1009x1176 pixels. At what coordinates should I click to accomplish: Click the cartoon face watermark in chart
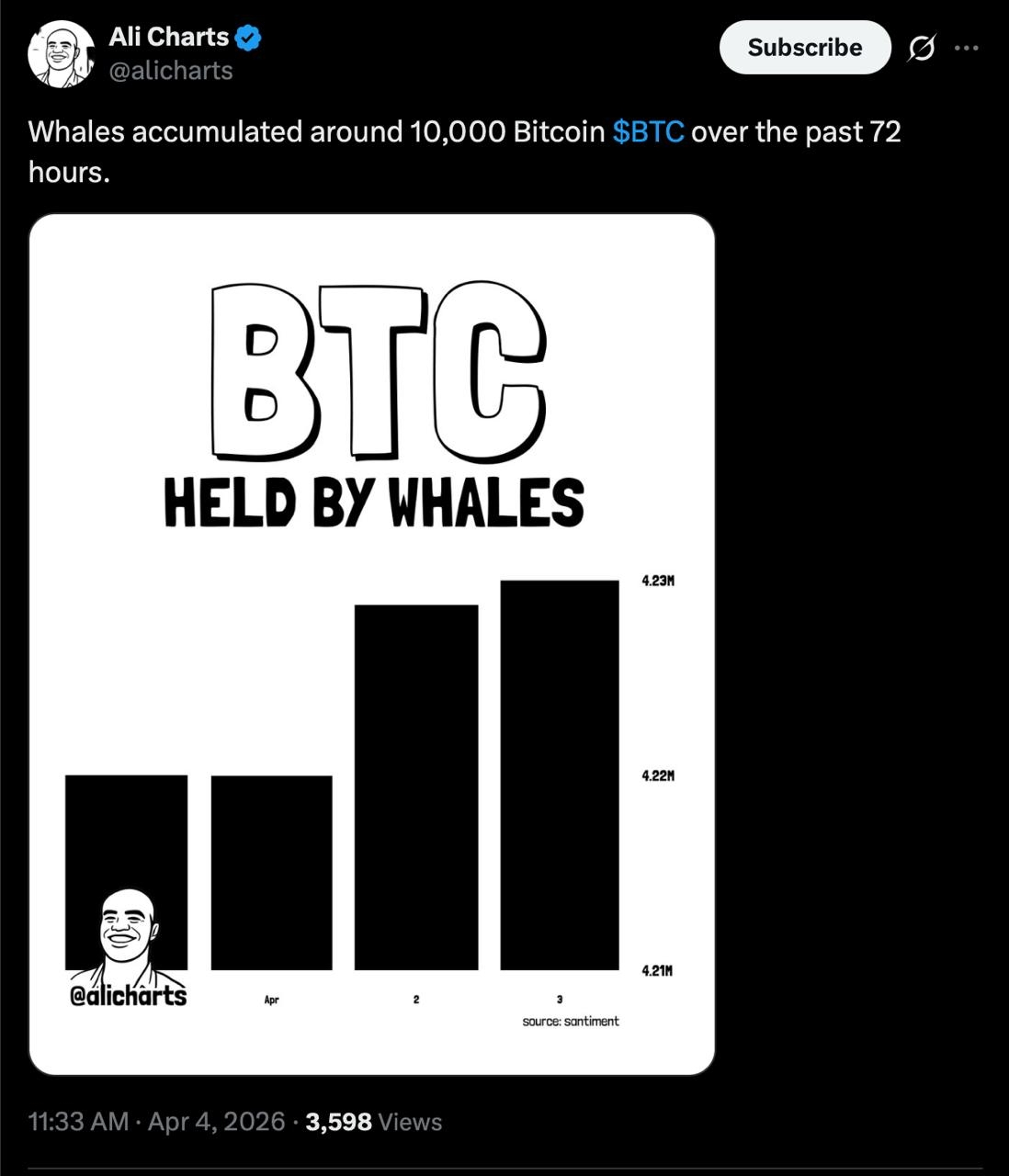click(126, 928)
